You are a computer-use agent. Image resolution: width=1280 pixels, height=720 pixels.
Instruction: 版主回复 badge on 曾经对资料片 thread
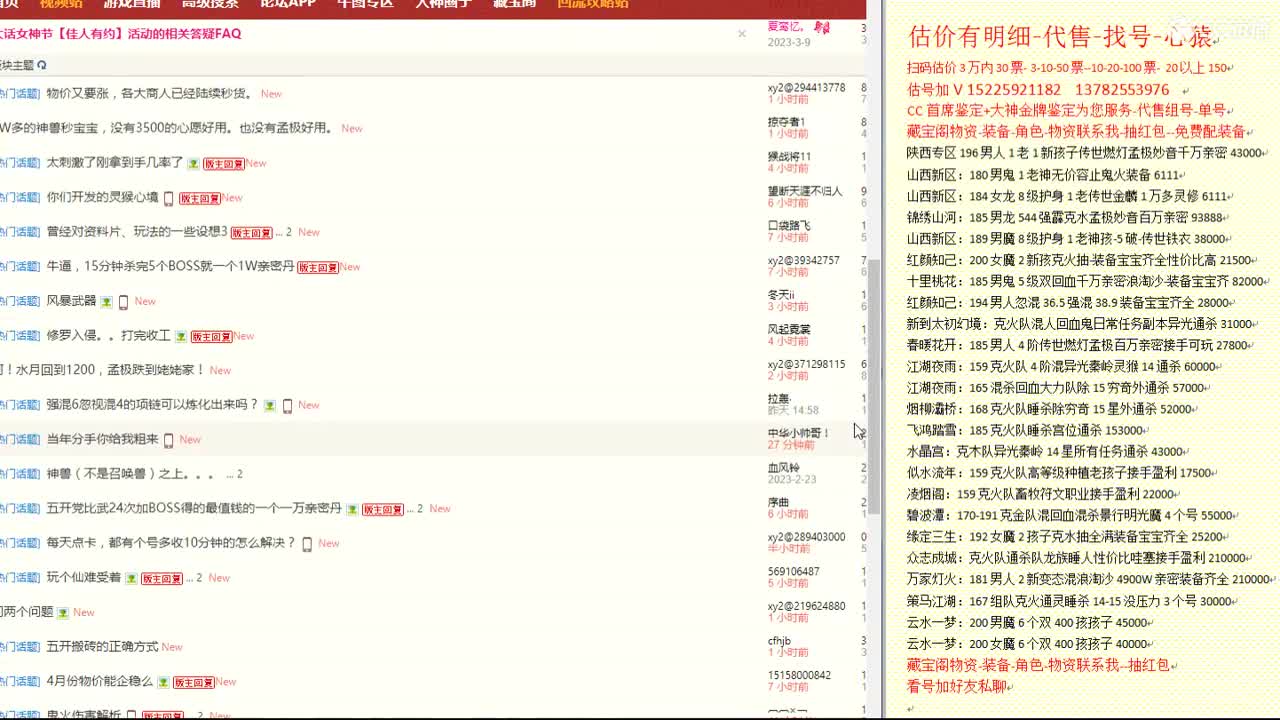coord(252,232)
